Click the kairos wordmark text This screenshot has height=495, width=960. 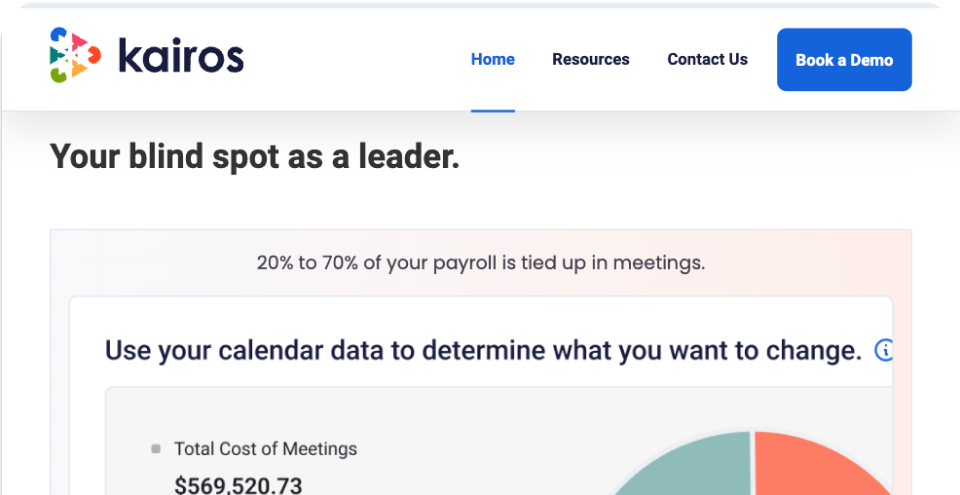coord(181,57)
